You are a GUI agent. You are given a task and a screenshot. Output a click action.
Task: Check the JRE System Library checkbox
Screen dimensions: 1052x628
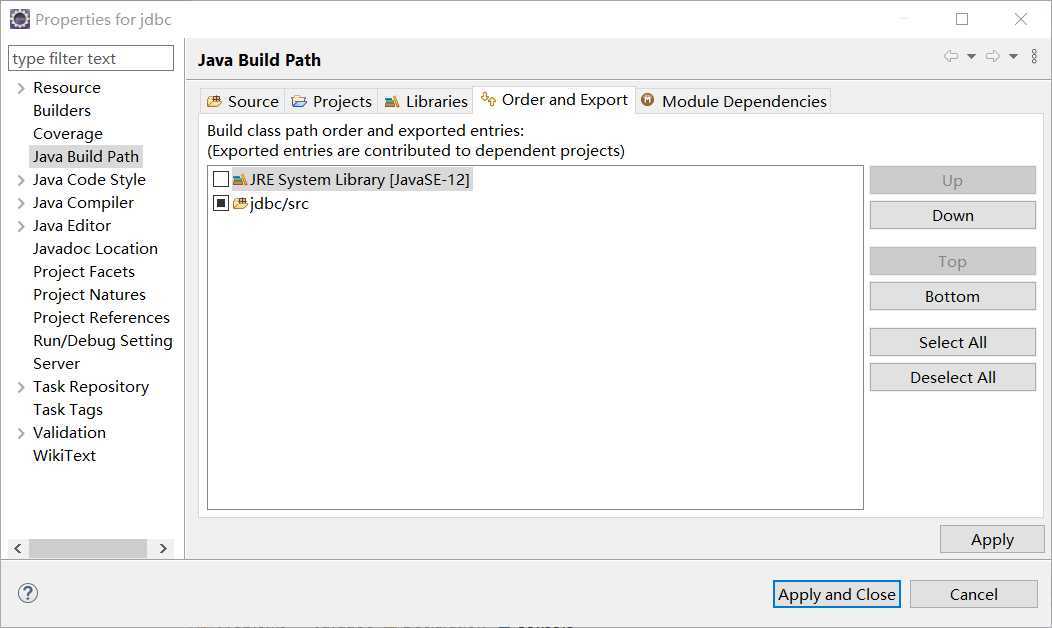click(x=221, y=179)
